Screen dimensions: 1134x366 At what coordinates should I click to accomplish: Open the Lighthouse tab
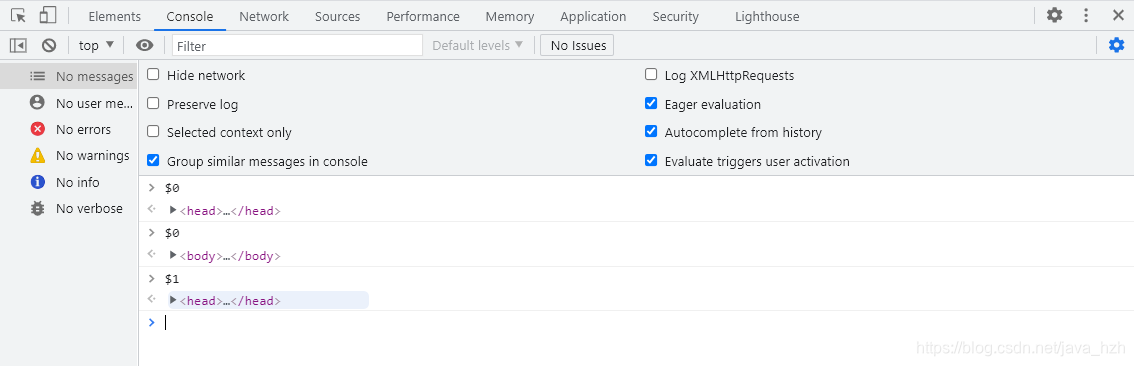click(x=767, y=16)
